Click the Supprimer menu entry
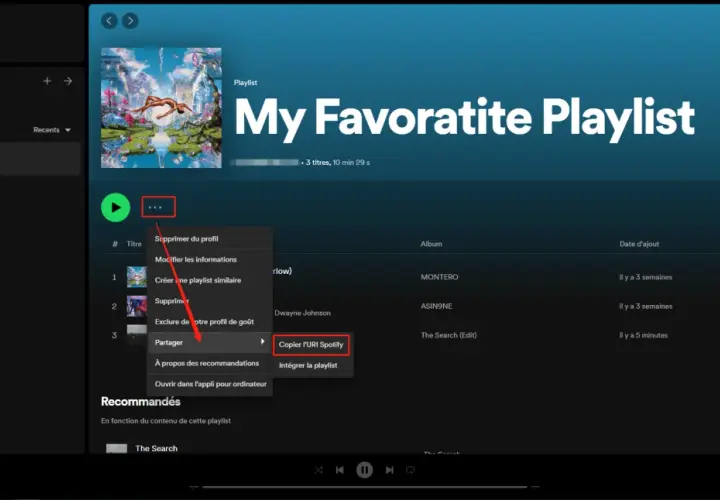This screenshot has width=720, height=500. pyautogui.click(x=210, y=301)
